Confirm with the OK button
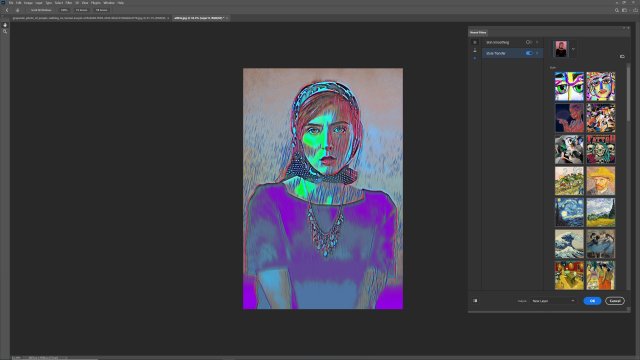Screen dimensions: 640x360 tap(592, 301)
